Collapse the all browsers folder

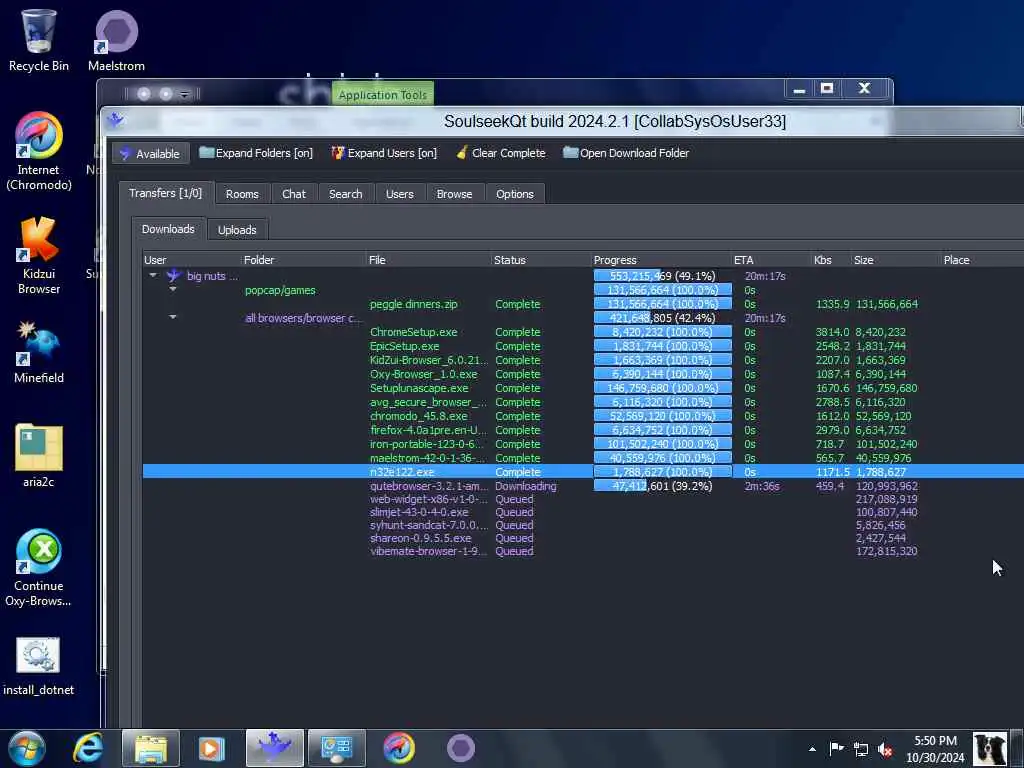(173, 317)
